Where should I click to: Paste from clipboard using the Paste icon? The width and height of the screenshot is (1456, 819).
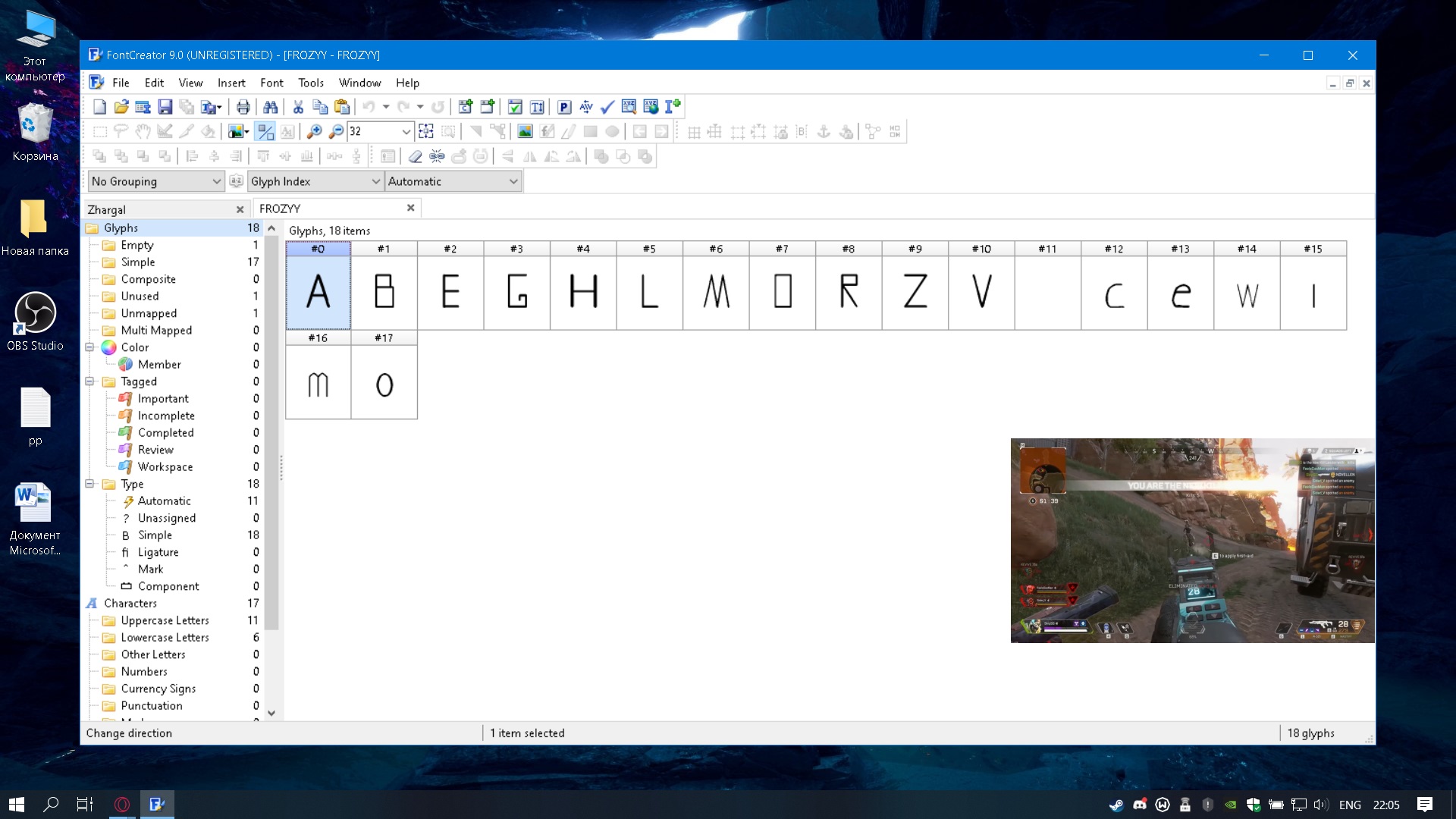click(342, 107)
